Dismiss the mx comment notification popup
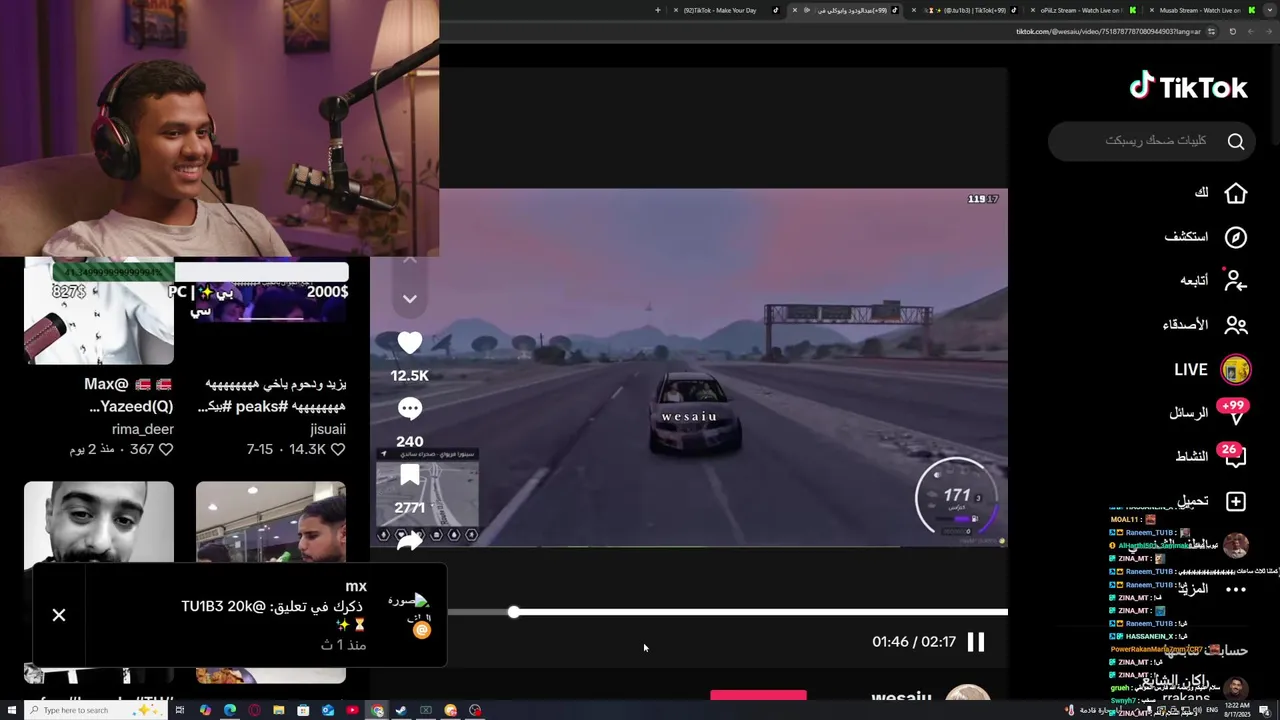This screenshot has height=720, width=1280. point(59,615)
